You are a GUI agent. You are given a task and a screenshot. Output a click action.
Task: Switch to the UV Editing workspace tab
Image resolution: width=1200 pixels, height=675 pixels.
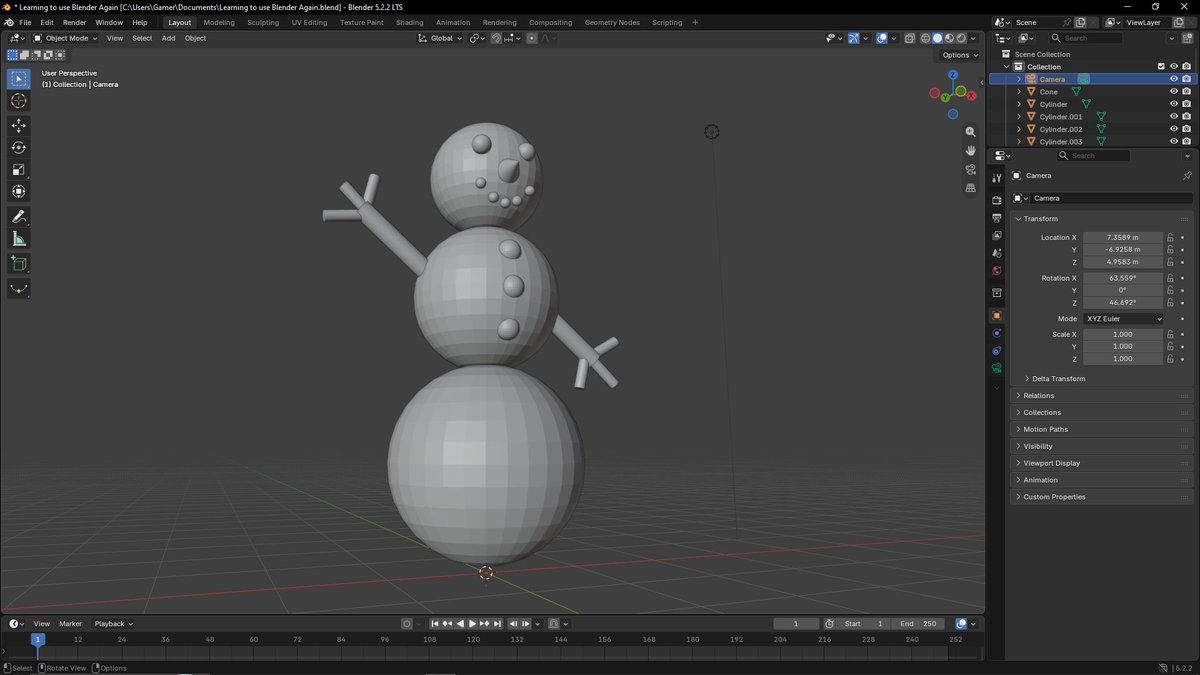click(309, 22)
